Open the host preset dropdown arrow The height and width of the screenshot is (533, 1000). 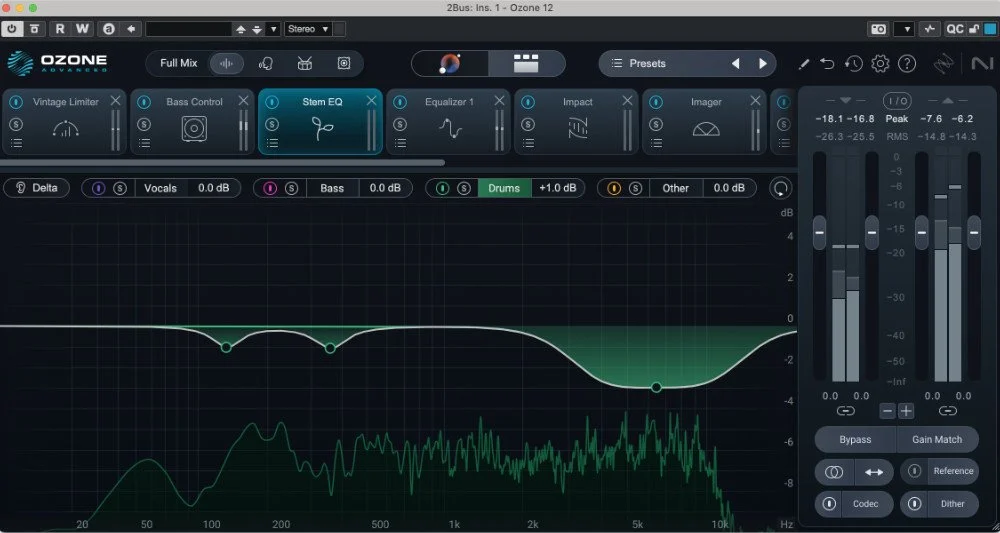(274, 29)
